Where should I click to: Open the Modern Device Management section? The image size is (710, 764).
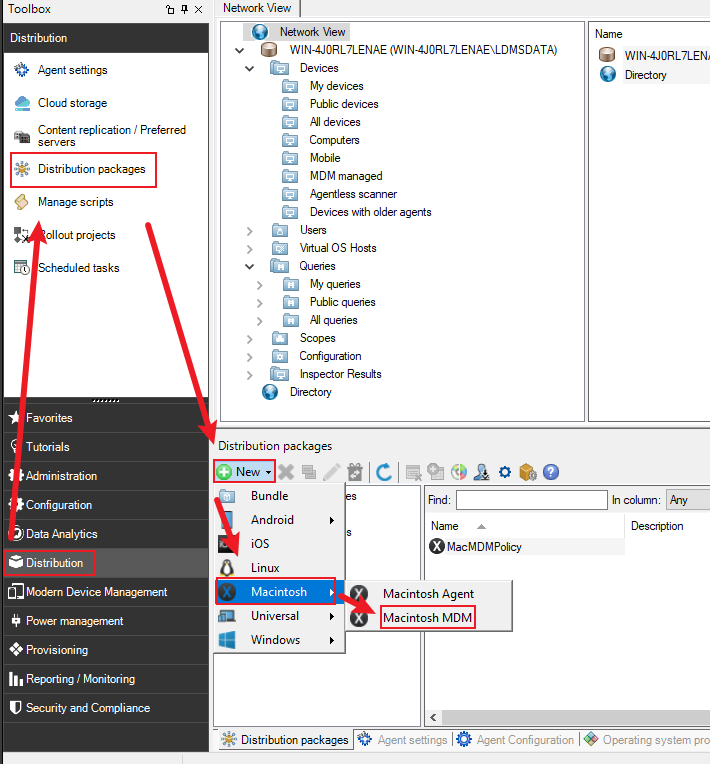click(96, 592)
